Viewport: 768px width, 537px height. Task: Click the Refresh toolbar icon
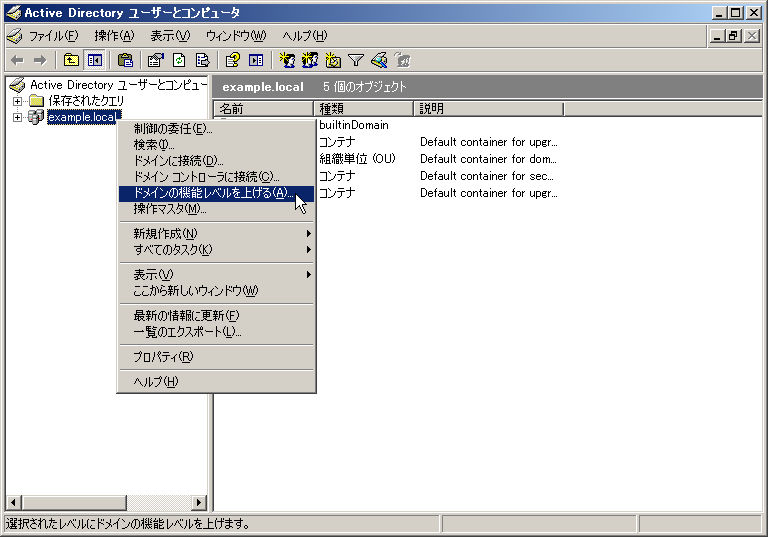pyautogui.click(x=179, y=60)
